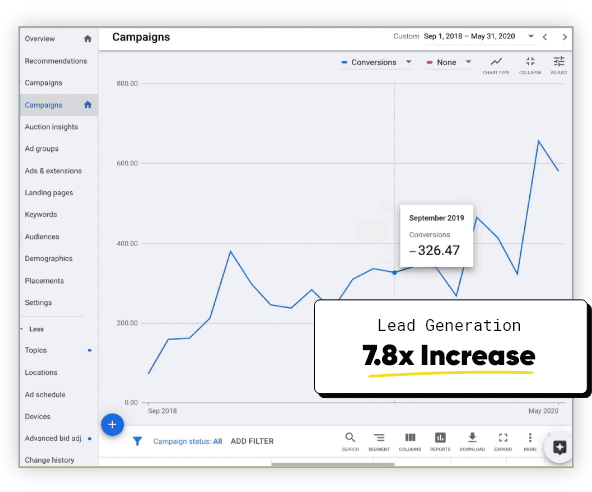Screen dimensions: 592x492
Task: Open the Search magnifier tool
Action: click(x=350, y=441)
